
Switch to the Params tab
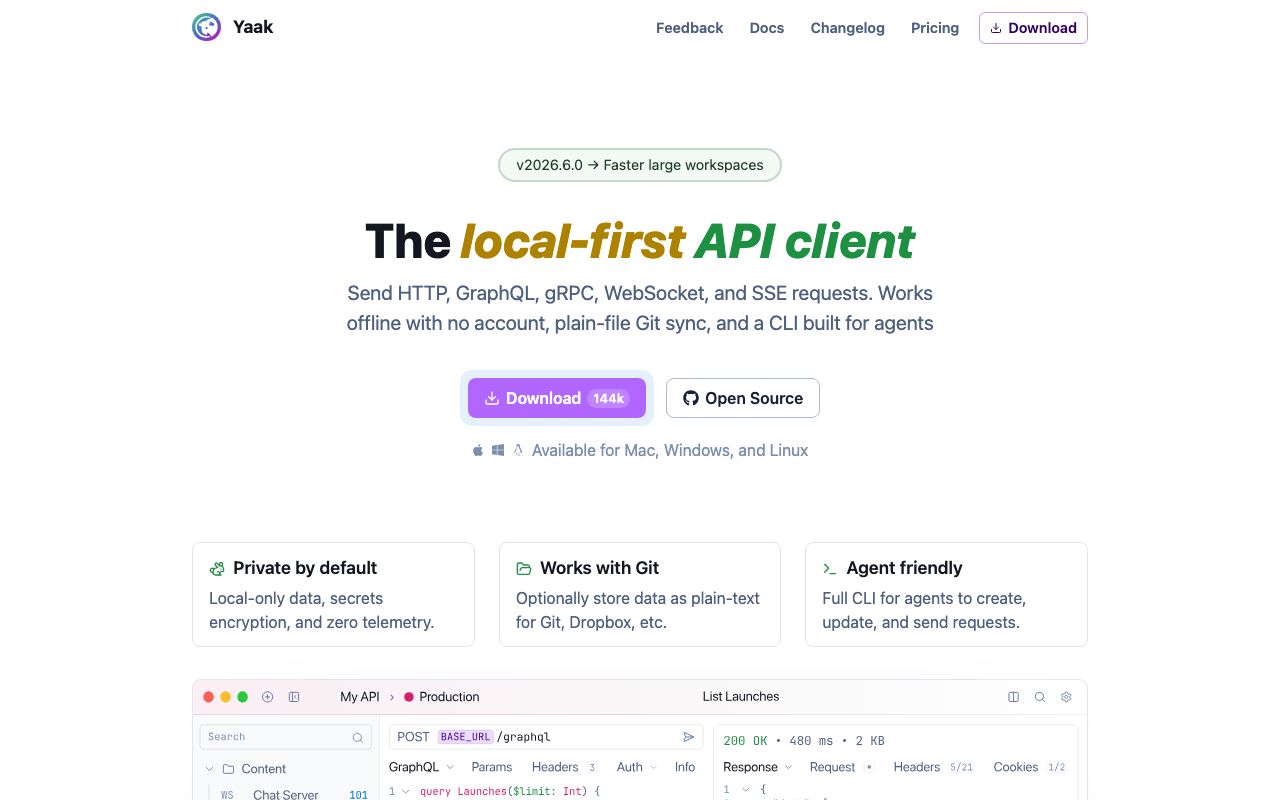pos(492,767)
